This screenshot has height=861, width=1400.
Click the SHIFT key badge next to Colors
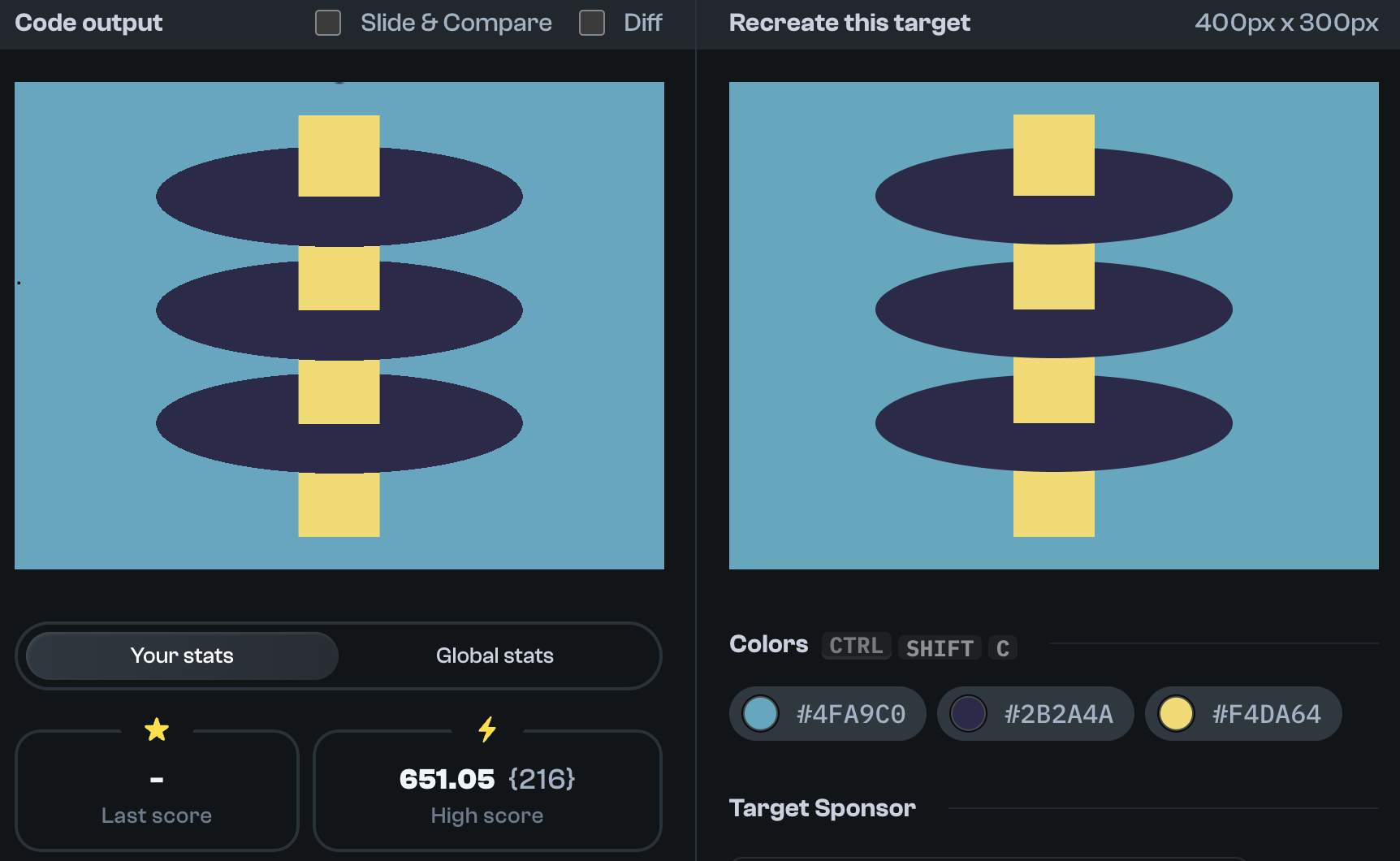(940, 647)
